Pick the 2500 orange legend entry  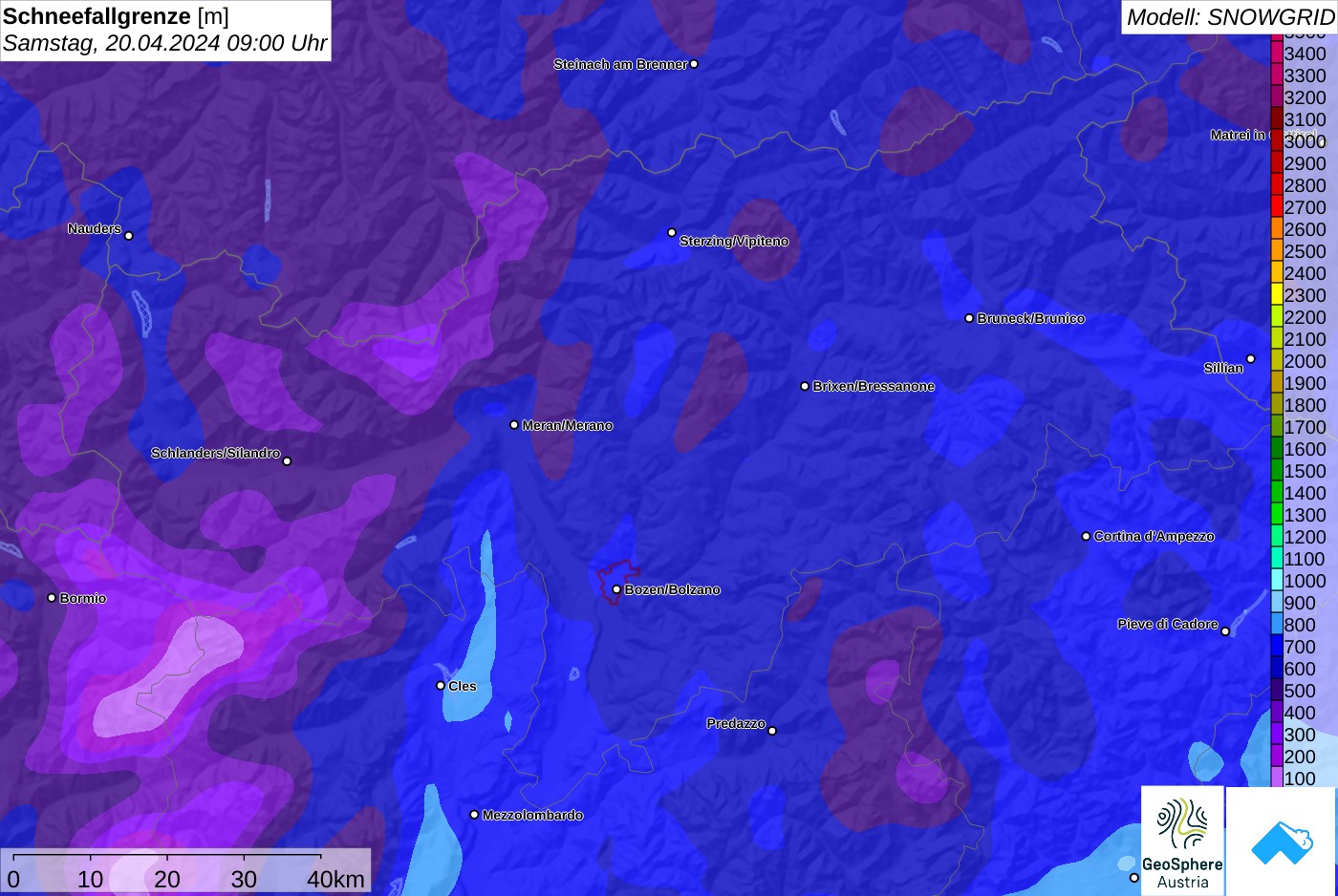pos(1277,251)
